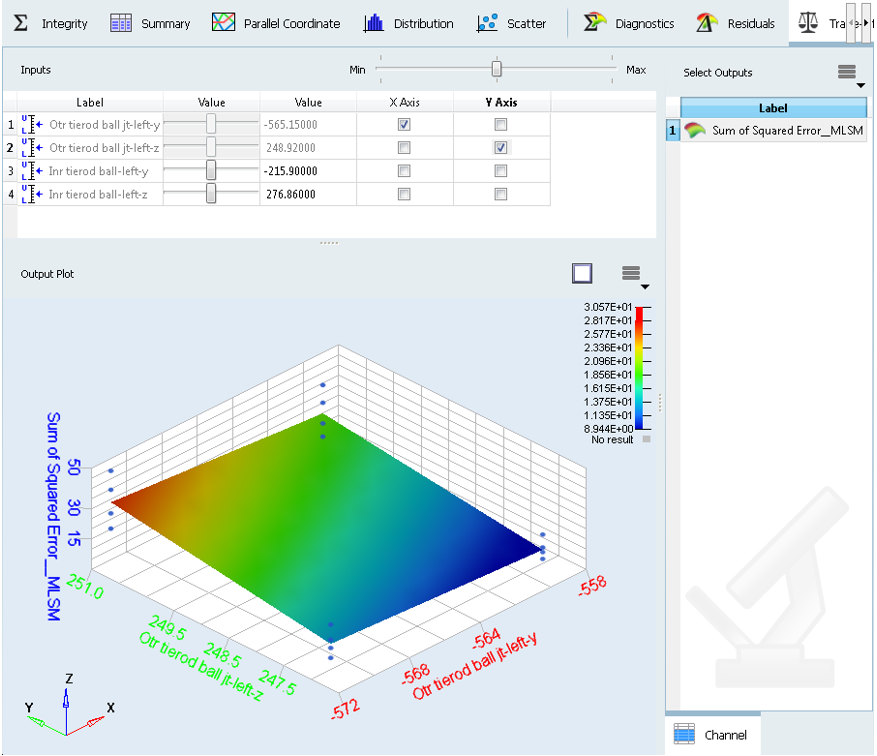The image size is (877, 756).
Task: Click the Scatter plot icon
Action: point(487,23)
